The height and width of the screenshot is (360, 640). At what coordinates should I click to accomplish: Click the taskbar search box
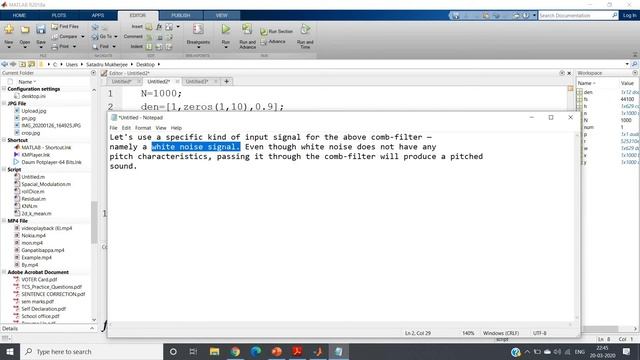click(x=91, y=351)
